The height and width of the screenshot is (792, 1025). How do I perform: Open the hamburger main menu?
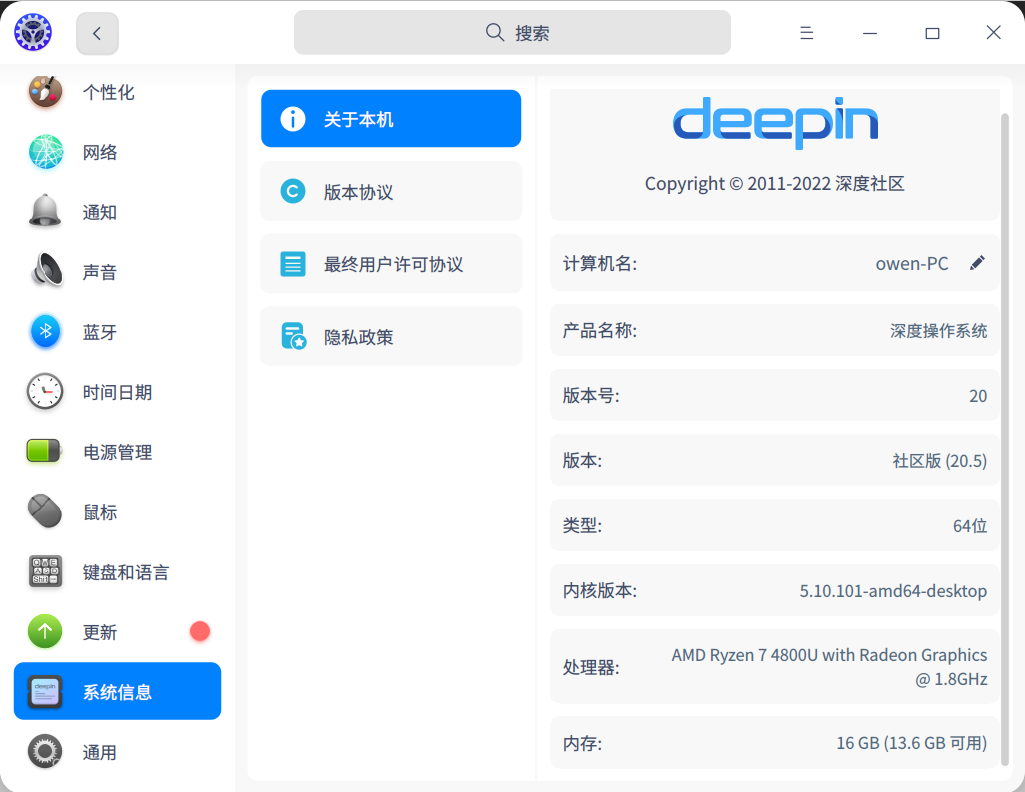pyautogui.click(x=806, y=33)
